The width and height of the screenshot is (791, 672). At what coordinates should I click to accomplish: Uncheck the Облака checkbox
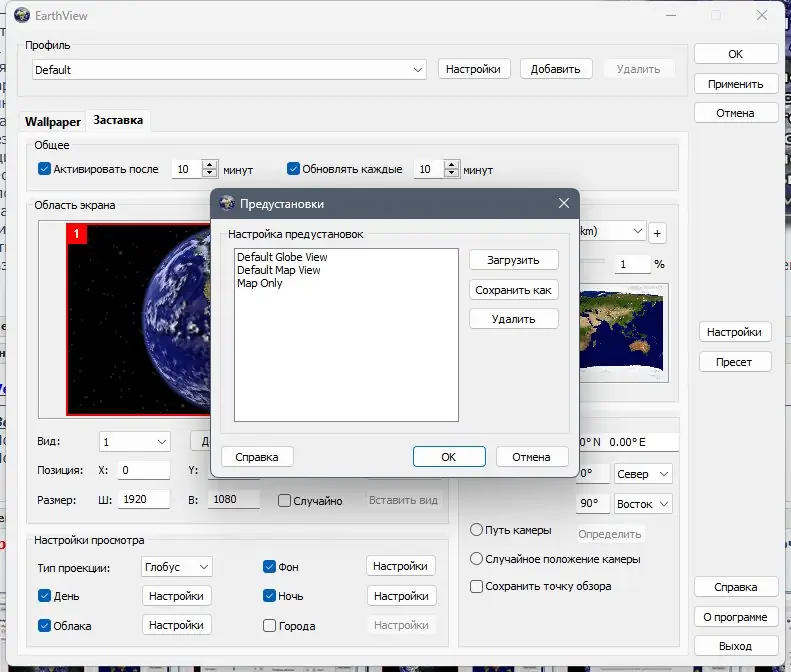(44, 626)
